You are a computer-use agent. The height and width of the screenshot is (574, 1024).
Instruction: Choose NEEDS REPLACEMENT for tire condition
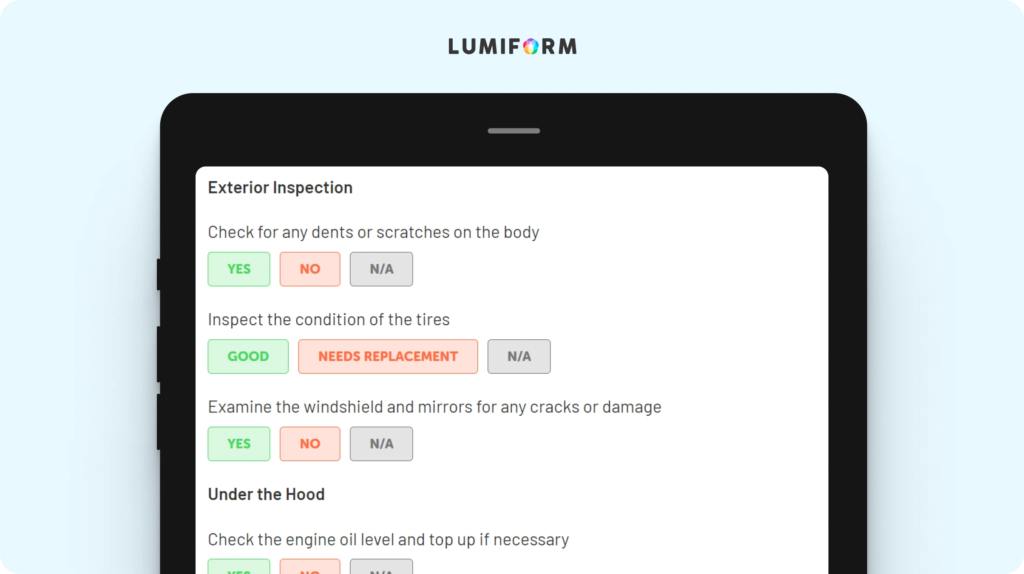[388, 357]
